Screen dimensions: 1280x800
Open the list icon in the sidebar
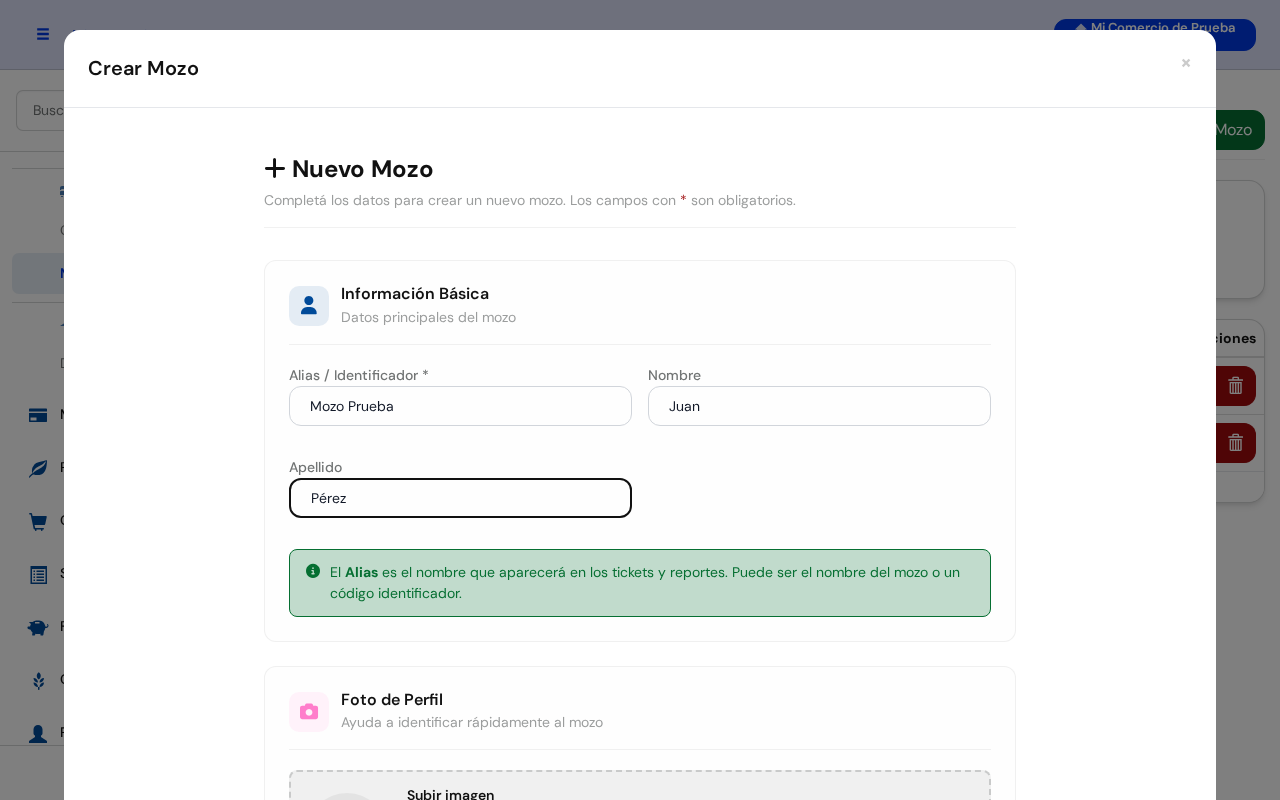(38, 574)
